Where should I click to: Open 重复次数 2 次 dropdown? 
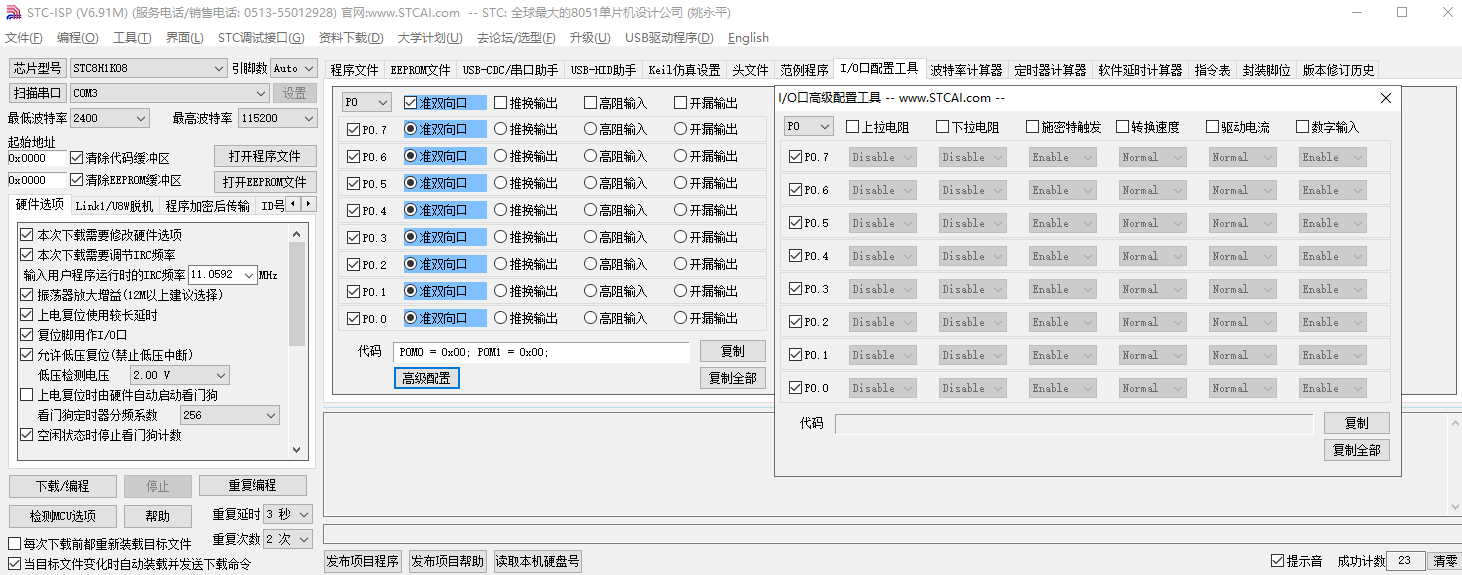coord(288,539)
